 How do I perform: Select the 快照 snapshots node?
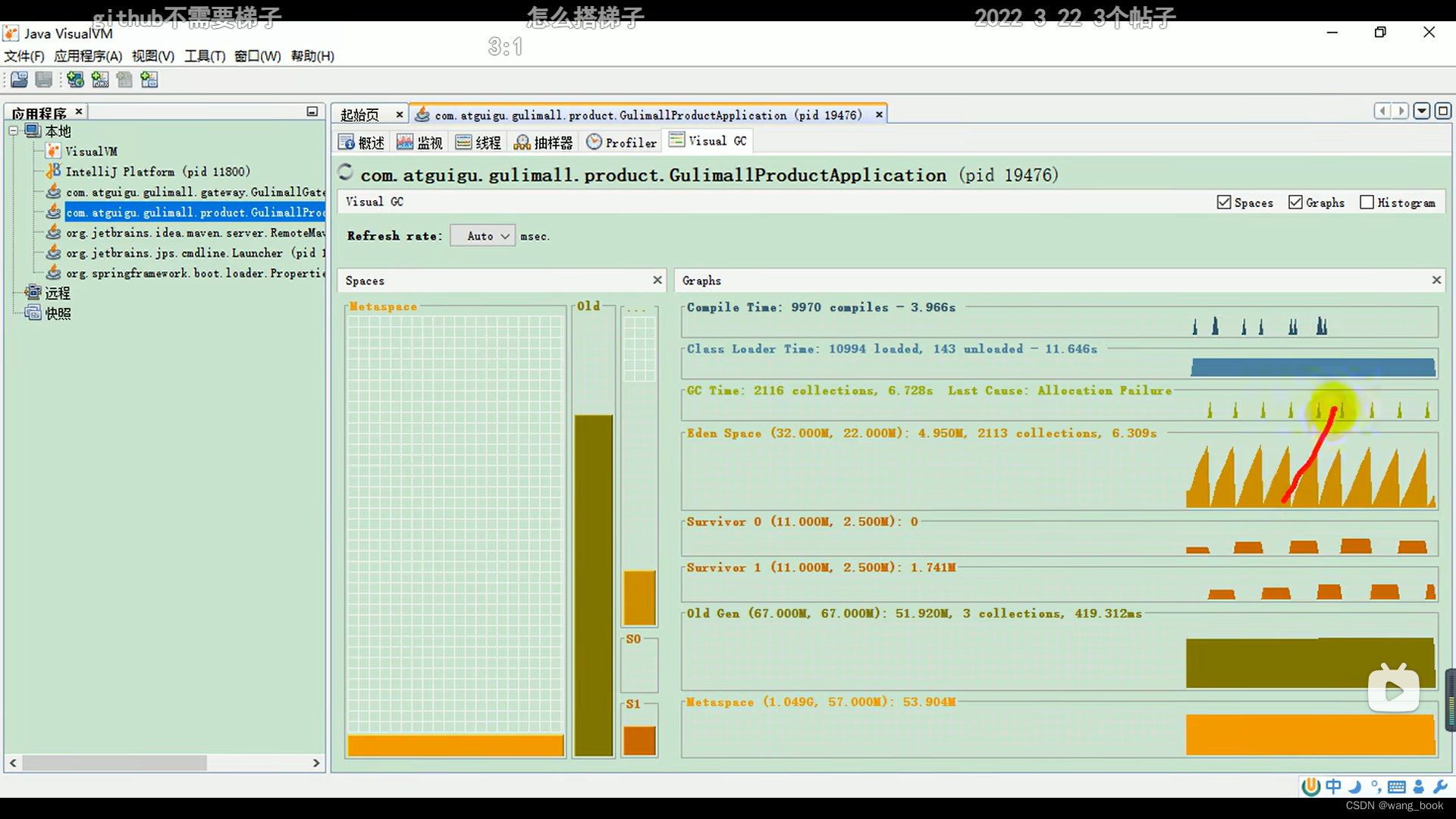(x=58, y=313)
